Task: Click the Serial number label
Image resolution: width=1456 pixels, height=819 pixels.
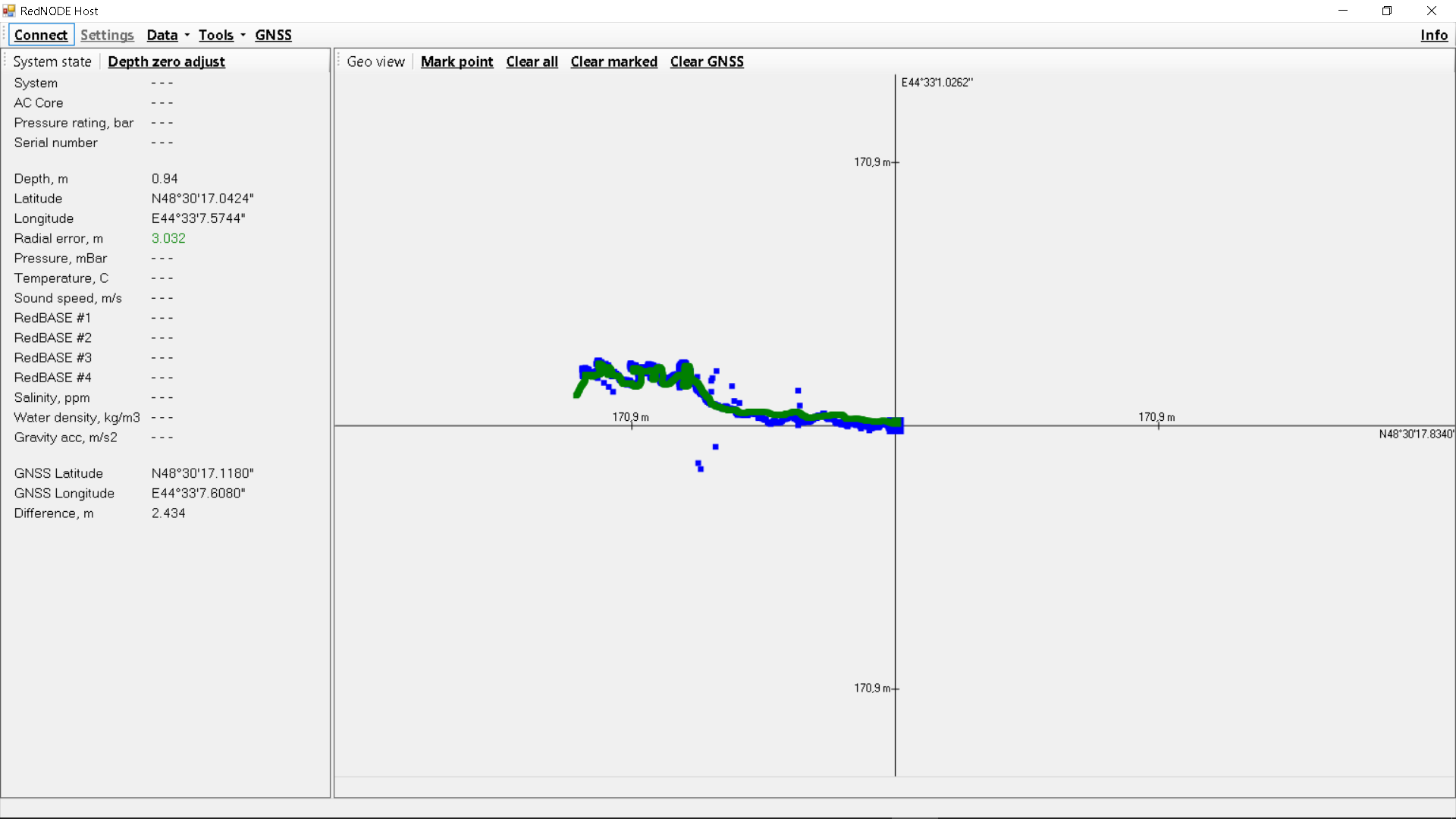Action: pyautogui.click(x=55, y=143)
